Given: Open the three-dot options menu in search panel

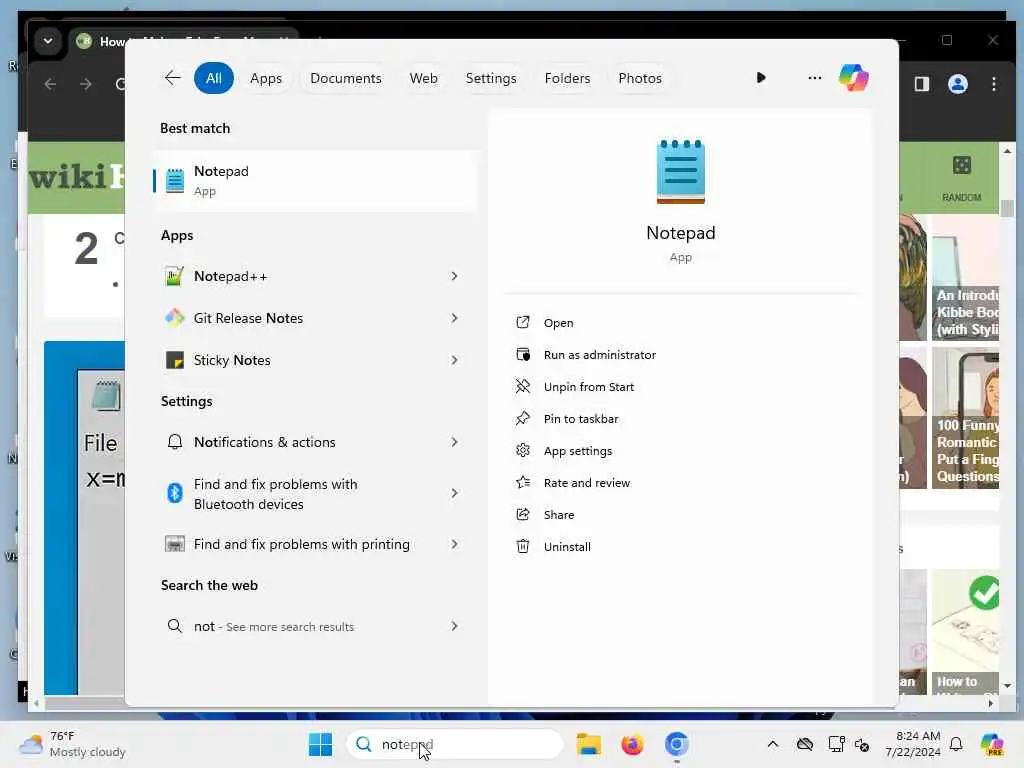Looking at the screenshot, I should point(814,78).
